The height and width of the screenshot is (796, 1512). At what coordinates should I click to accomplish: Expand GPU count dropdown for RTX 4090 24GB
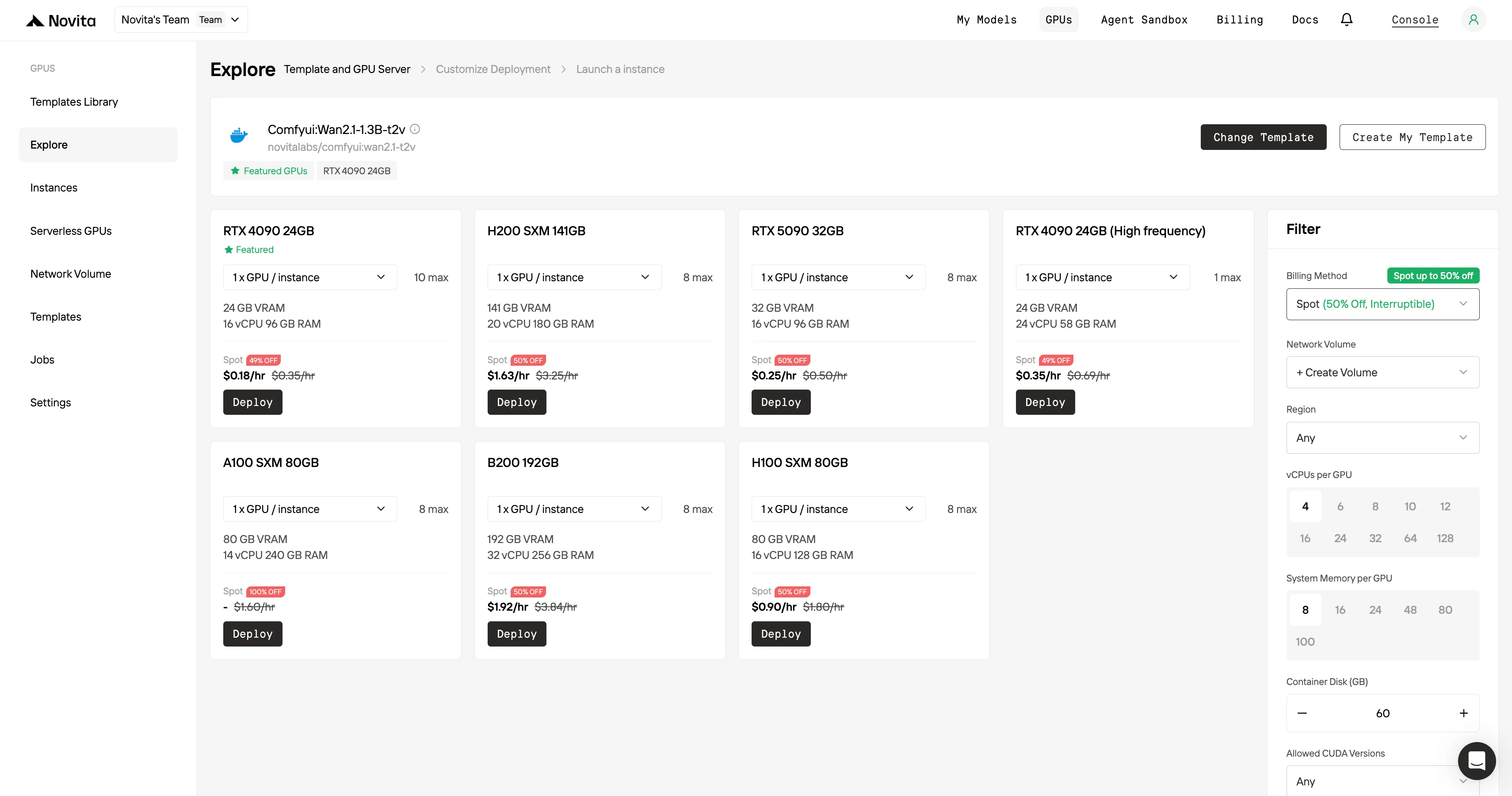(310, 277)
